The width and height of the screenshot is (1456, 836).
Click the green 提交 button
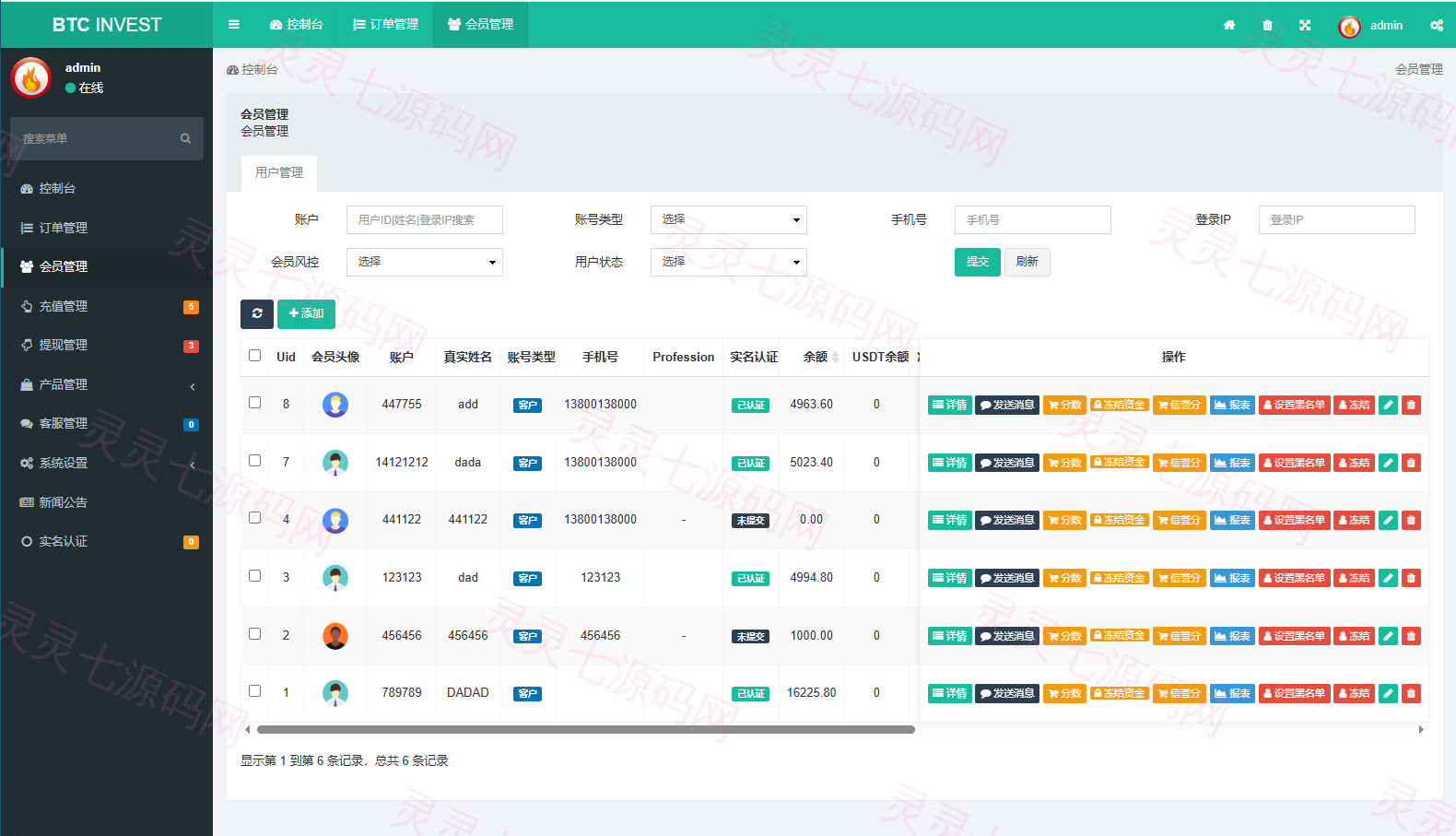(978, 262)
